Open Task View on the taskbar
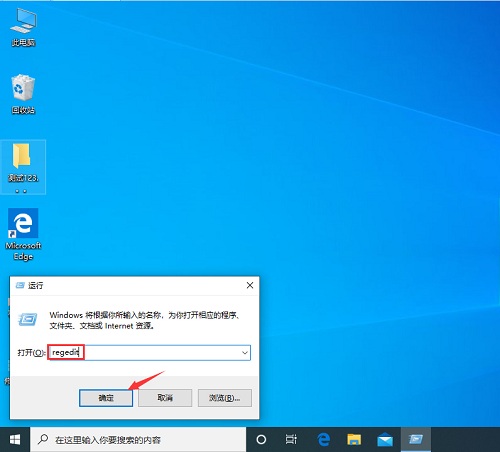 pyautogui.click(x=291, y=440)
